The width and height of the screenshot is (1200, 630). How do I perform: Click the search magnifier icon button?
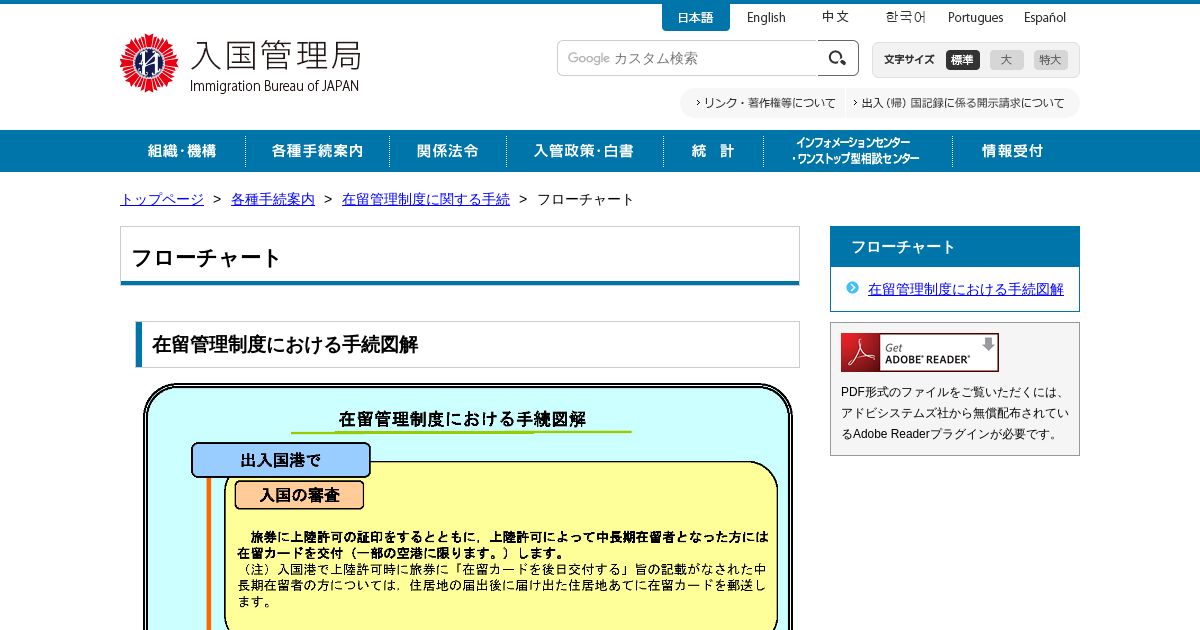point(838,58)
